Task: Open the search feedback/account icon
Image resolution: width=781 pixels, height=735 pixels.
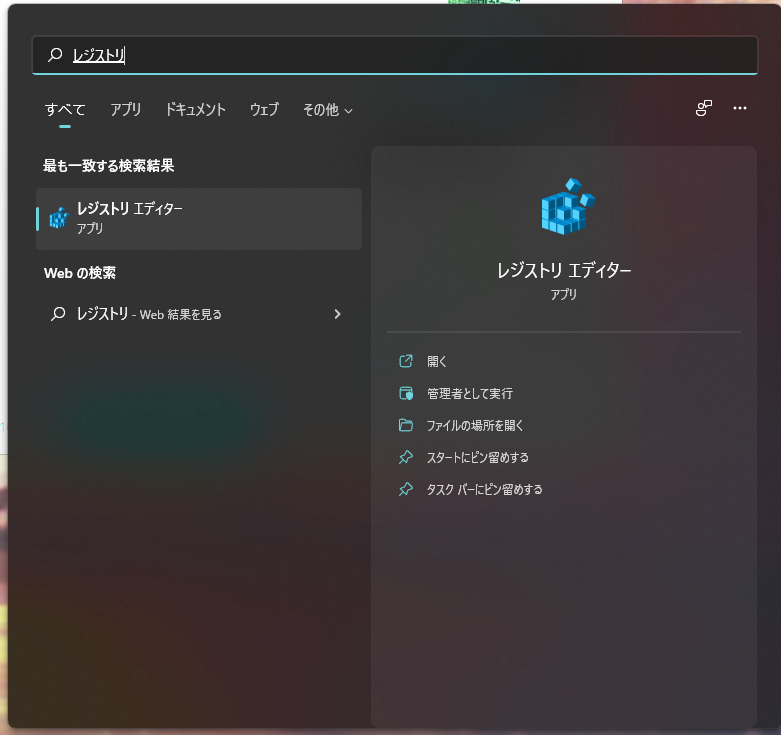Action: tap(703, 108)
